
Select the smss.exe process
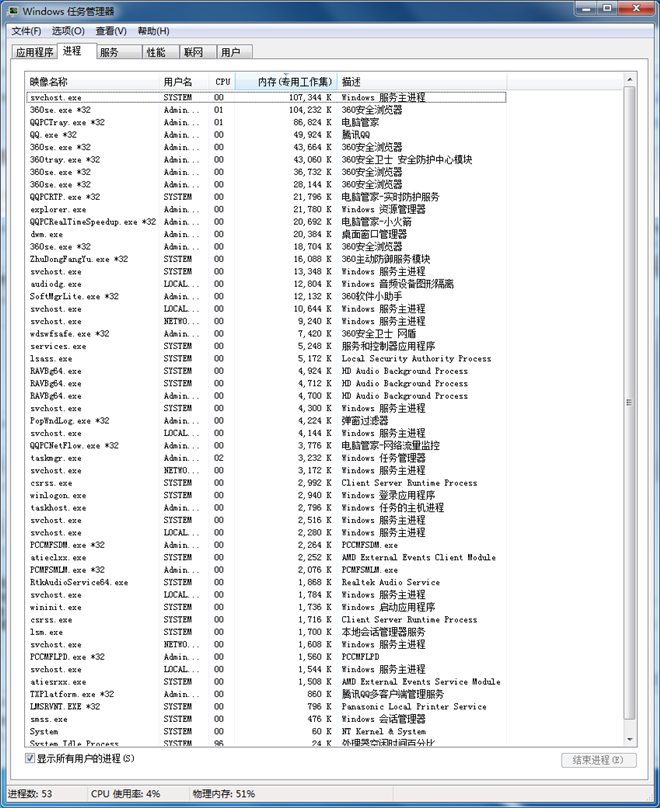266,719
